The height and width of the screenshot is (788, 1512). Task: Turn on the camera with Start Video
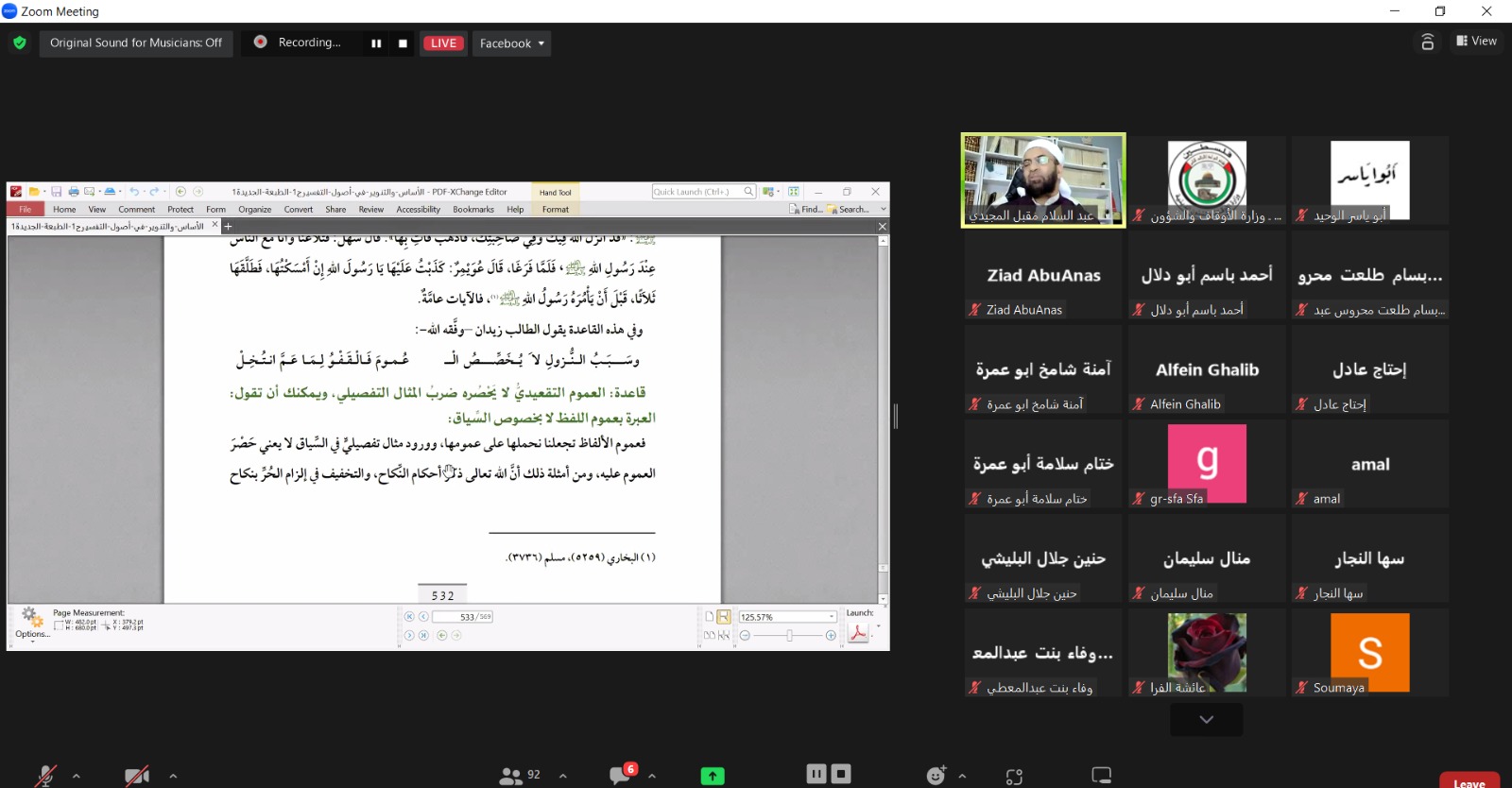[x=137, y=776]
